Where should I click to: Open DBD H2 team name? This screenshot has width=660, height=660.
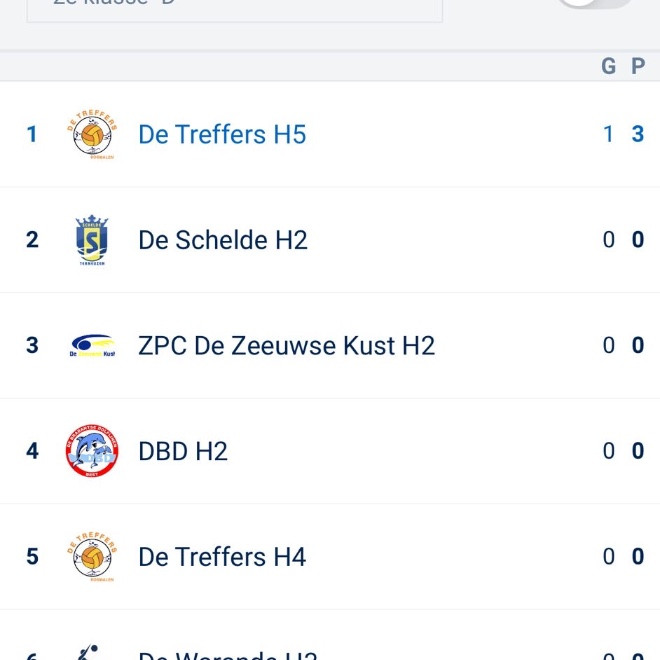(183, 451)
